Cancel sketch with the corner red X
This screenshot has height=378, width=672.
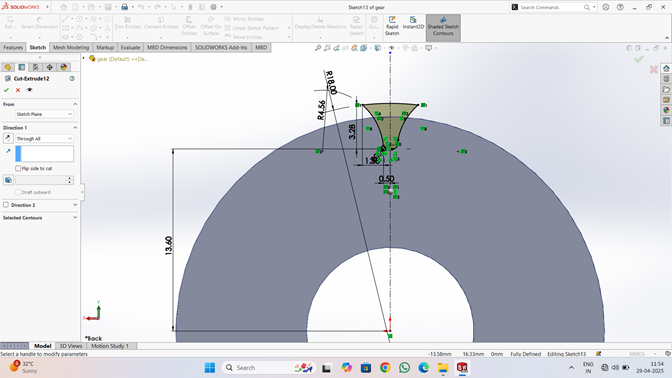click(653, 69)
